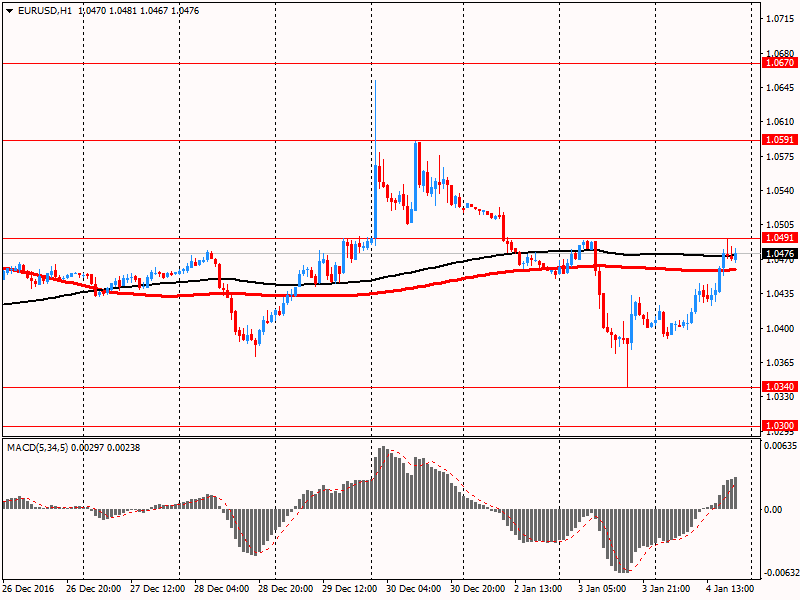Click the 26 Dec 20:00 time label
This screenshot has width=800, height=600.
[93, 589]
